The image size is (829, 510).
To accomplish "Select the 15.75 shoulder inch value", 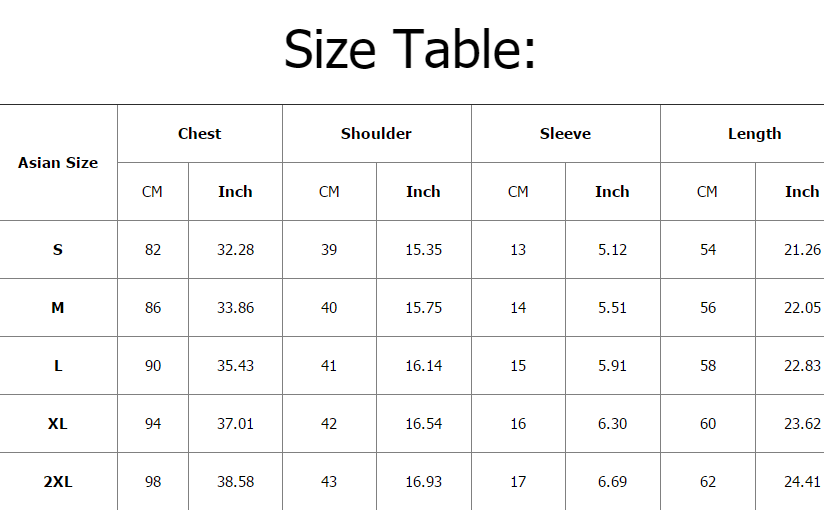I will [423, 308].
